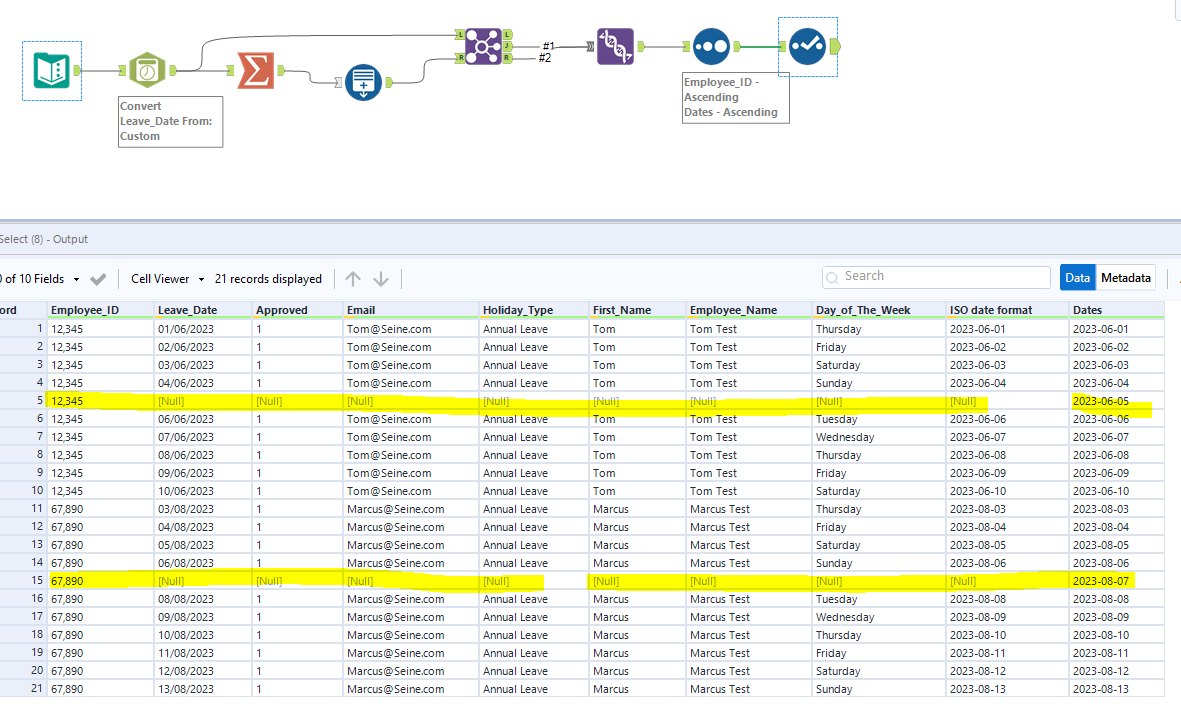Open the '0 of 10 Fields' dropdown
Viewport: 1181px width, 717px height.
coord(40,279)
